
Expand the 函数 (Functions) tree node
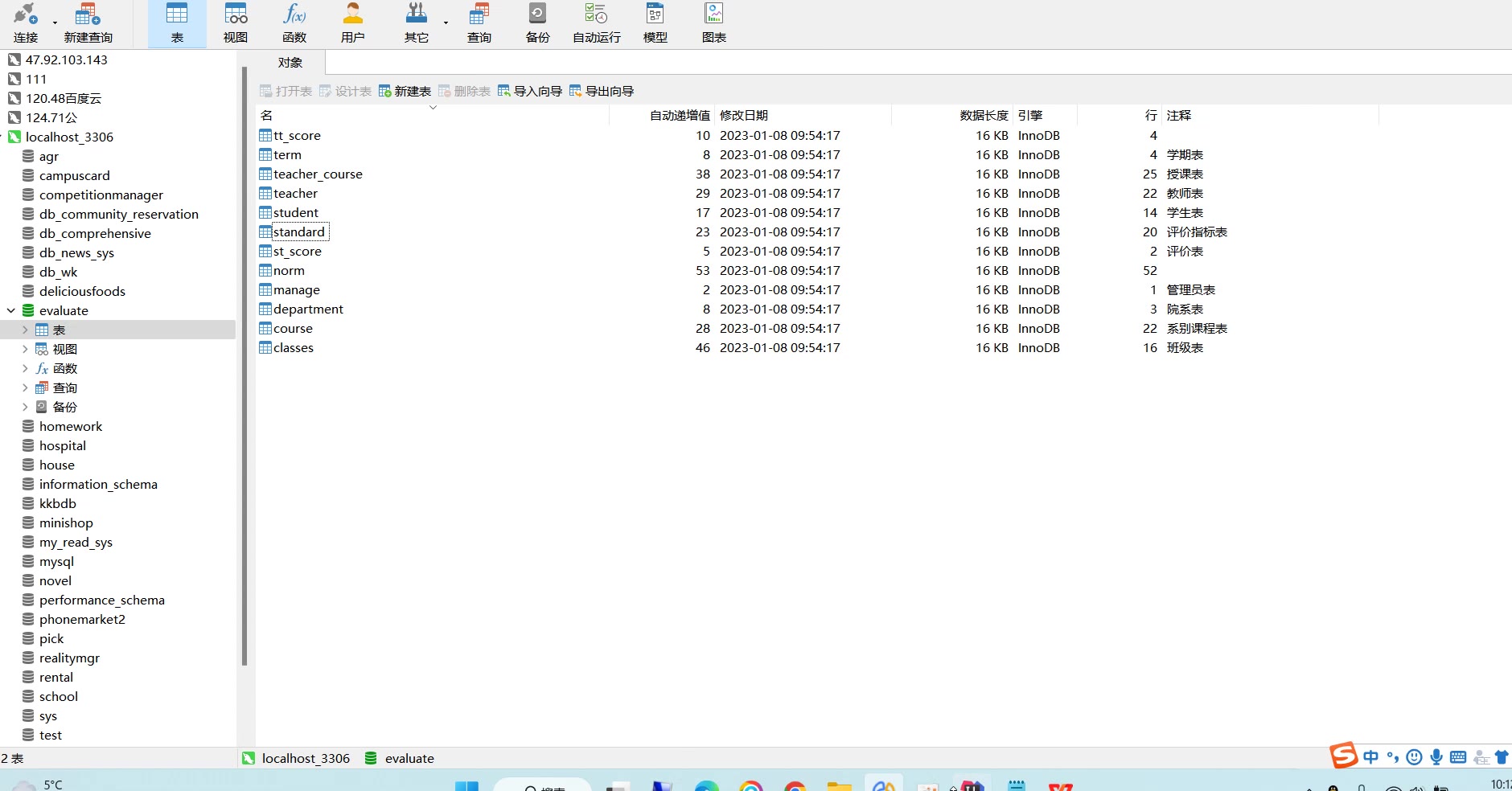[25, 368]
